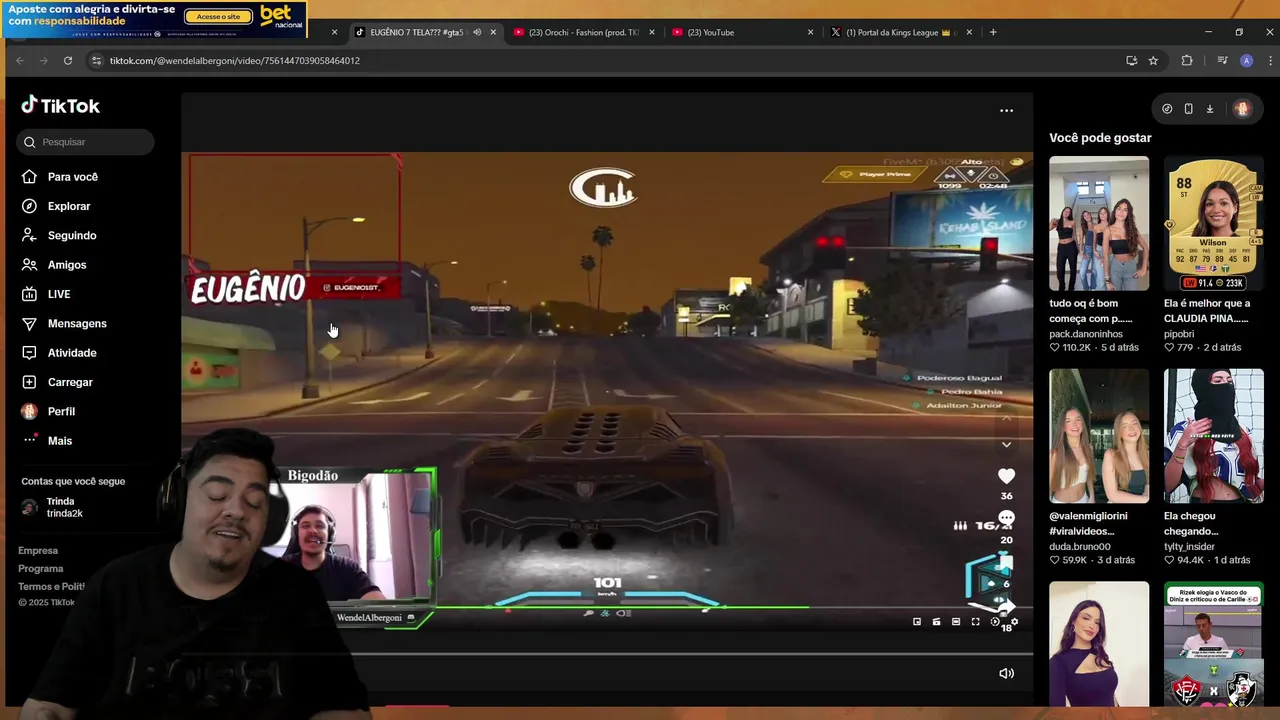Image resolution: width=1280 pixels, height=720 pixels.
Task: Open the video player settings gear
Action: tap(1014, 622)
